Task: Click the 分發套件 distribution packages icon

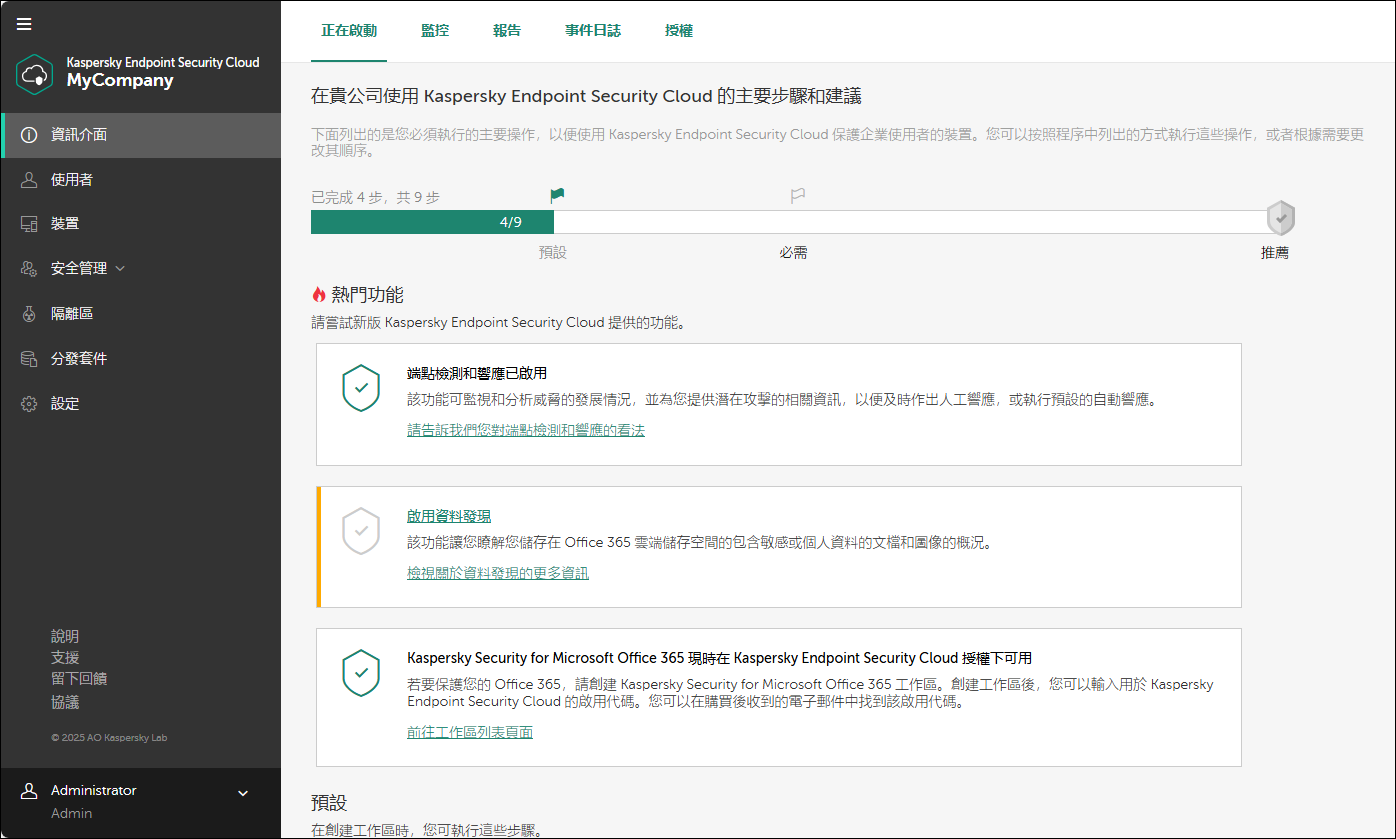Action: [29, 359]
